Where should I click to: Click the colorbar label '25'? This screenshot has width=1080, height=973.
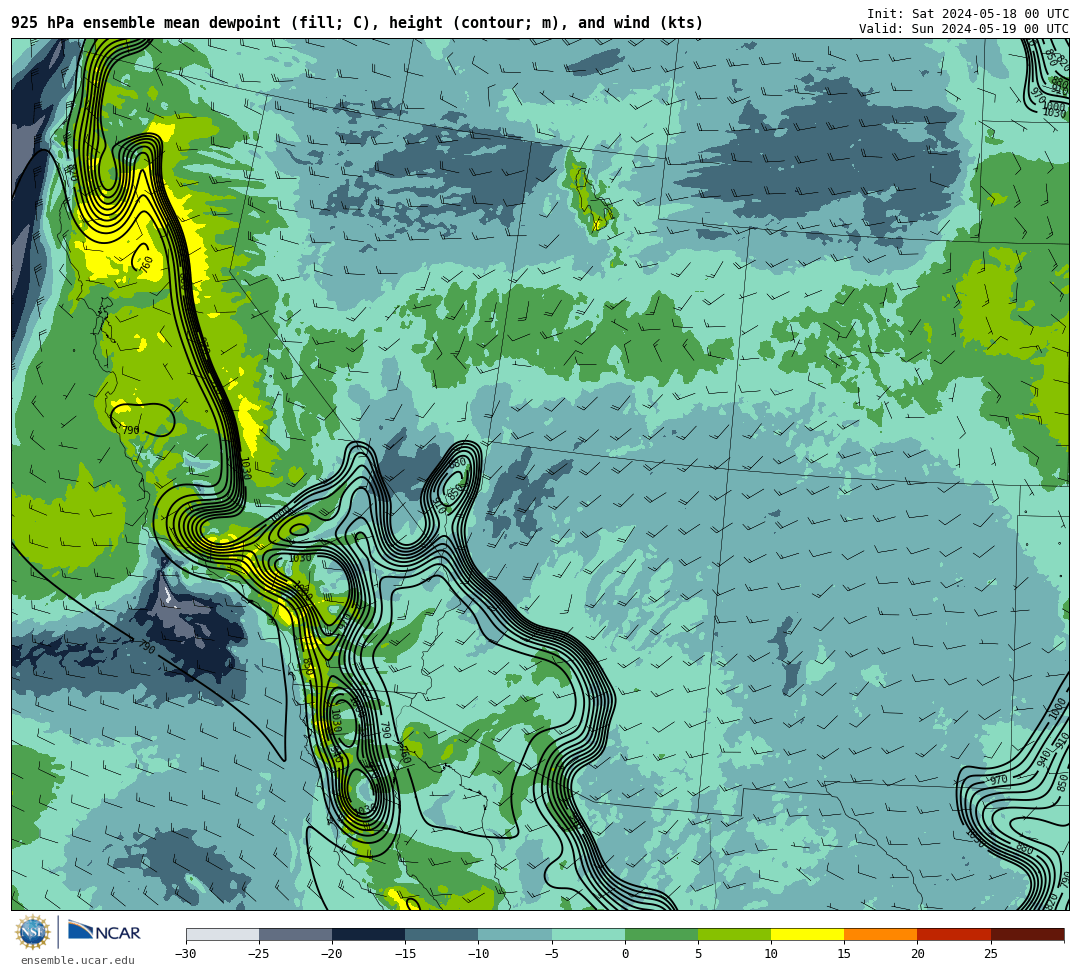click(990, 954)
